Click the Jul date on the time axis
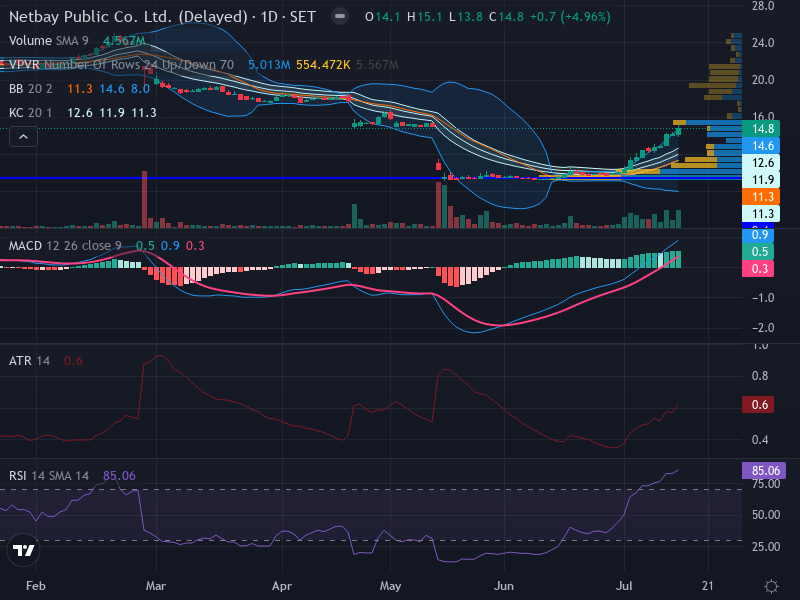 tap(624, 586)
